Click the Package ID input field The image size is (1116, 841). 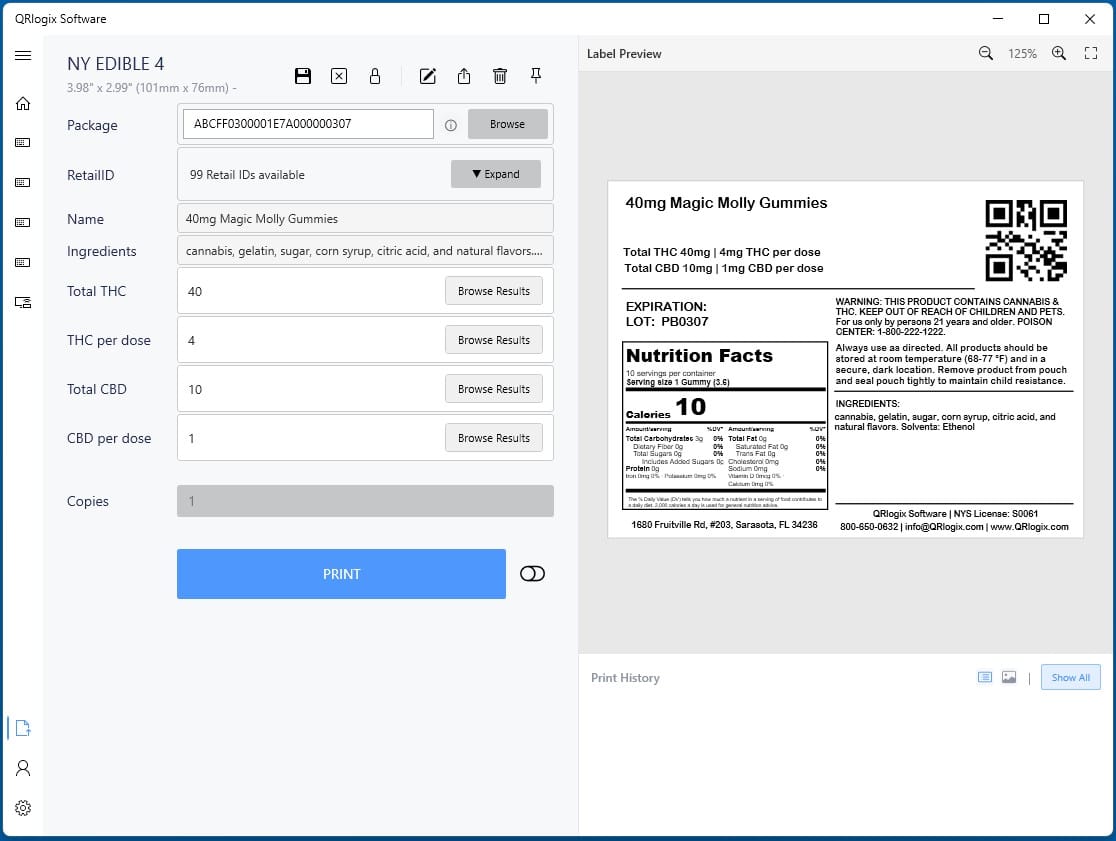[x=308, y=124]
